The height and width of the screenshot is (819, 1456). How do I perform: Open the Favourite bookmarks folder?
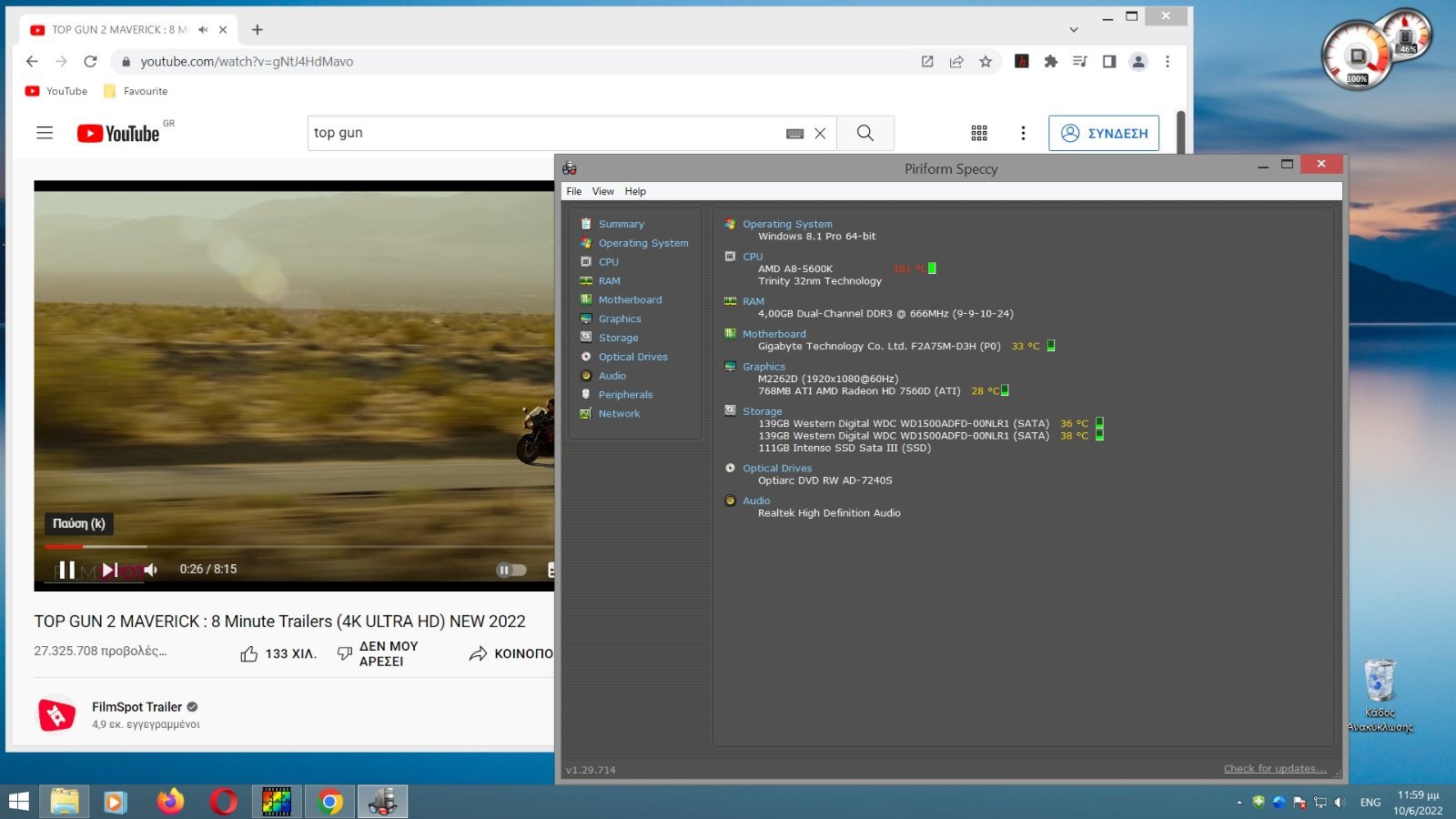(x=136, y=91)
